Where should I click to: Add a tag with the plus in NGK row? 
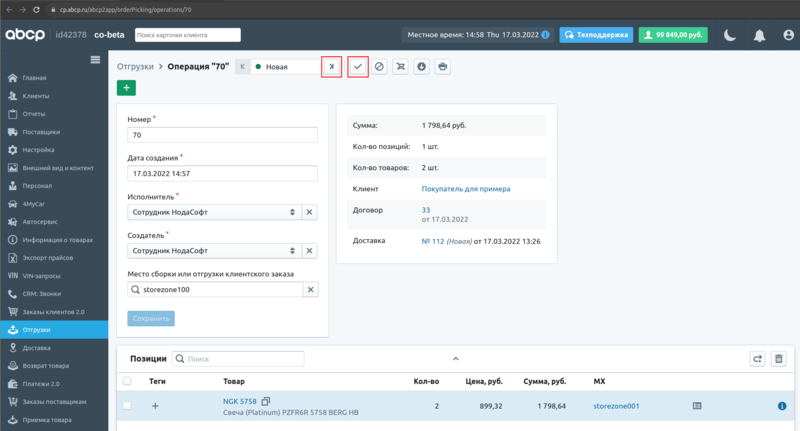coord(155,406)
